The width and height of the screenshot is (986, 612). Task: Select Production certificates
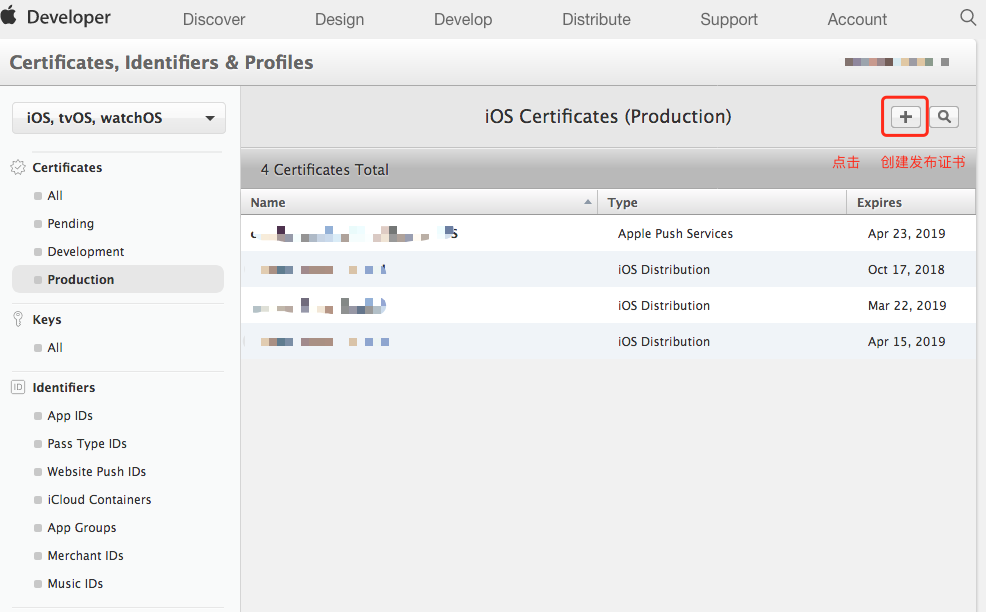(x=118, y=279)
